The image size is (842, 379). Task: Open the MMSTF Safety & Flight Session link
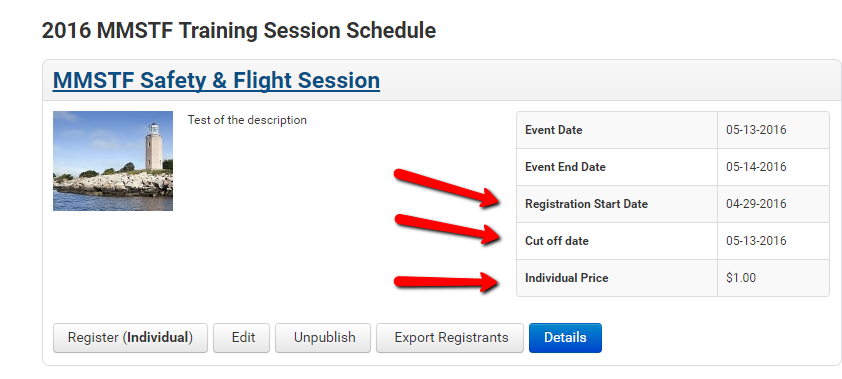pyautogui.click(x=216, y=81)
